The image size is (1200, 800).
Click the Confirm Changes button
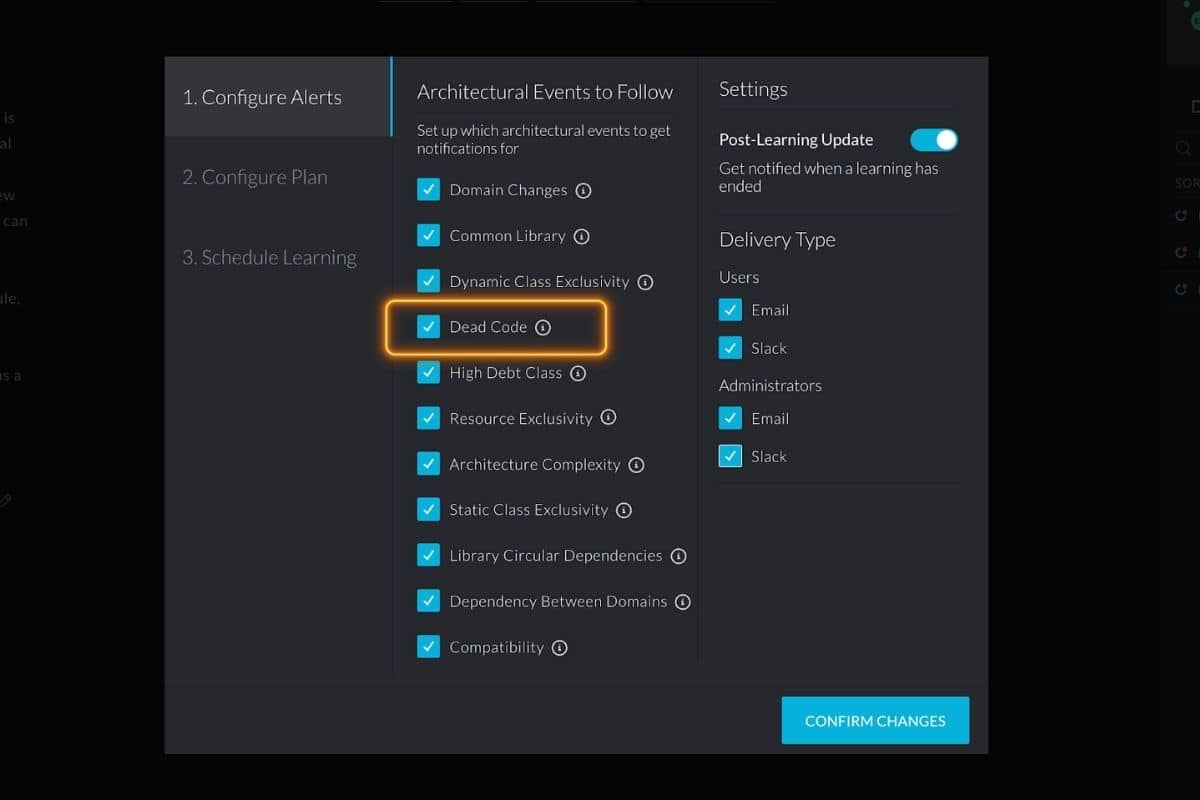875,720
